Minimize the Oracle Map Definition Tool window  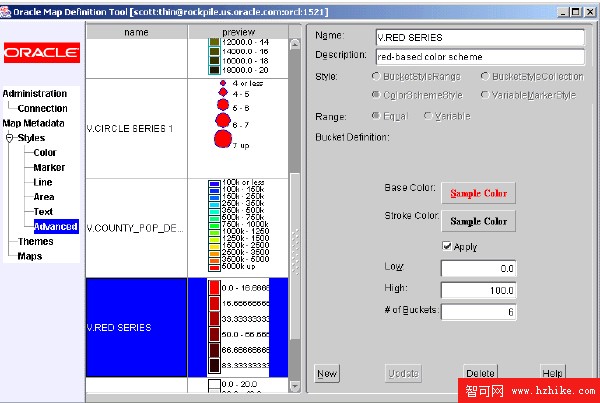562,12
